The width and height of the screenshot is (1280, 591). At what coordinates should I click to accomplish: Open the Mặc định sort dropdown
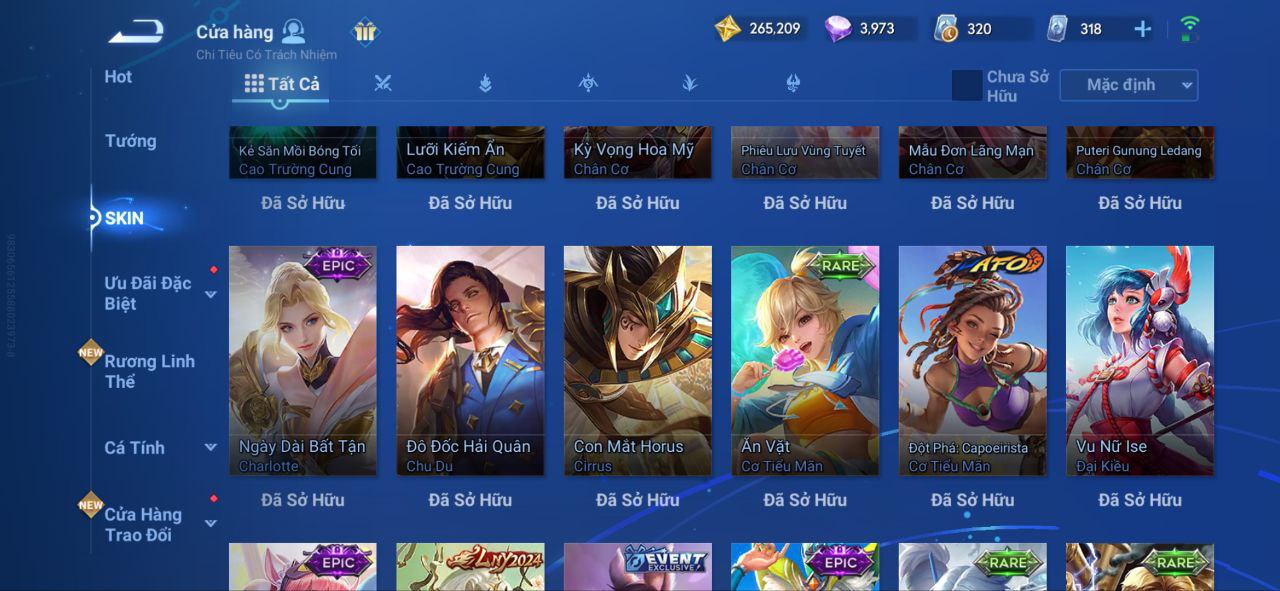click(1128, 85)
